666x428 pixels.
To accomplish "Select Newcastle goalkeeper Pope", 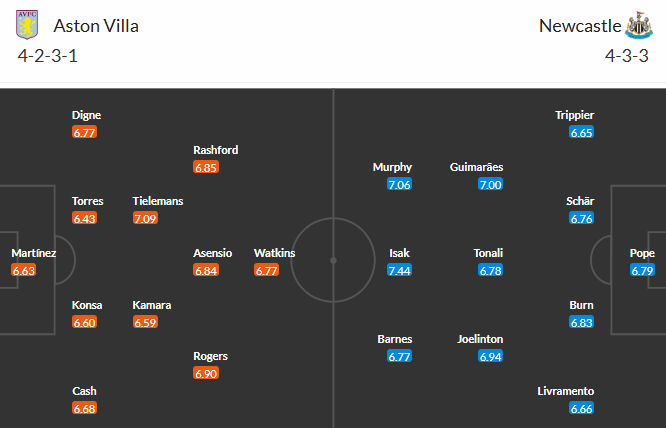I will click(x=642, y=253).
